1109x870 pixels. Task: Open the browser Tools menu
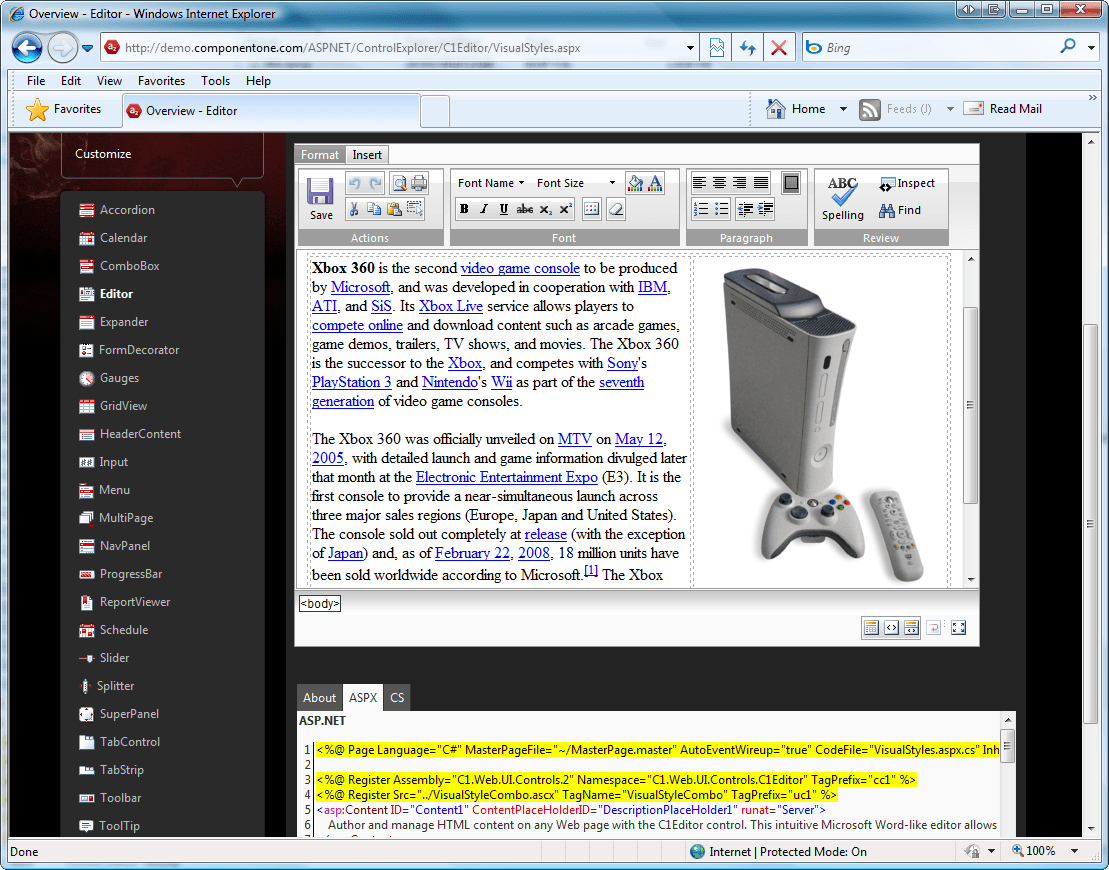215,81
